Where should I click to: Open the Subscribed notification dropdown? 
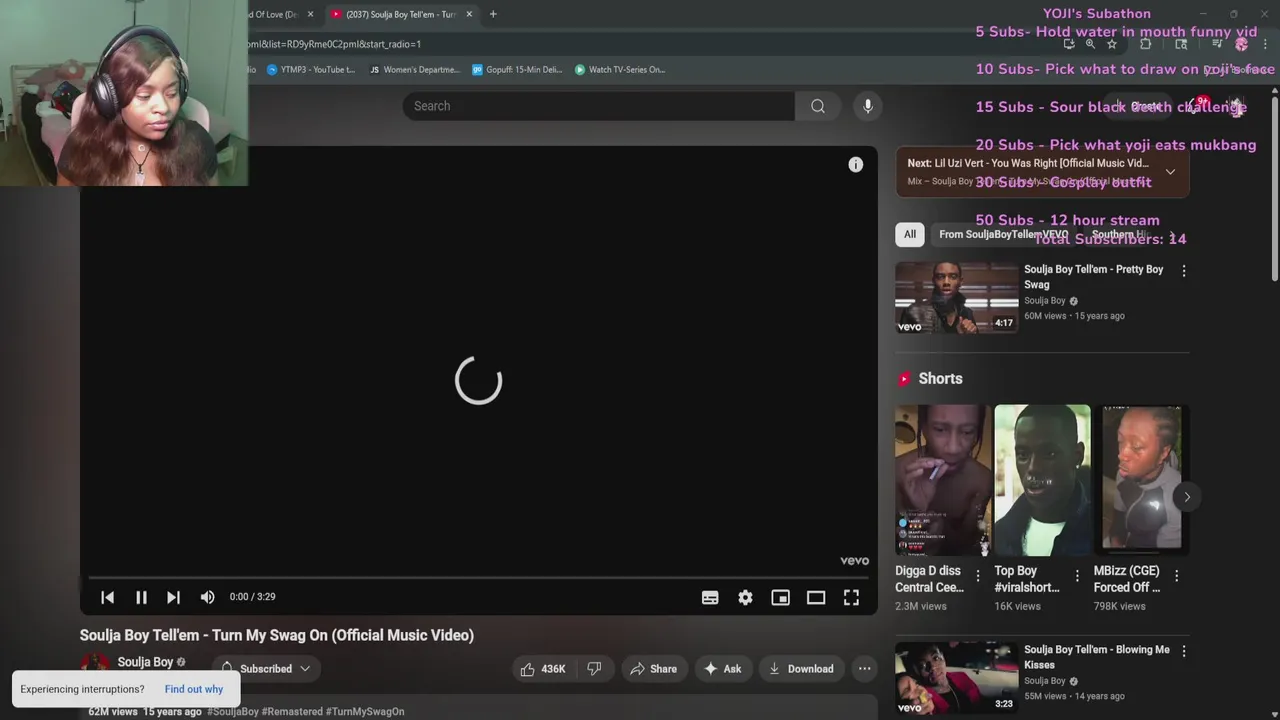(265, 669)
